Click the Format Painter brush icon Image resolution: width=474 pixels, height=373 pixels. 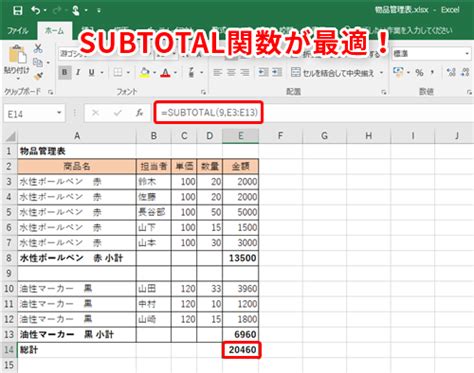click(38, 76)
